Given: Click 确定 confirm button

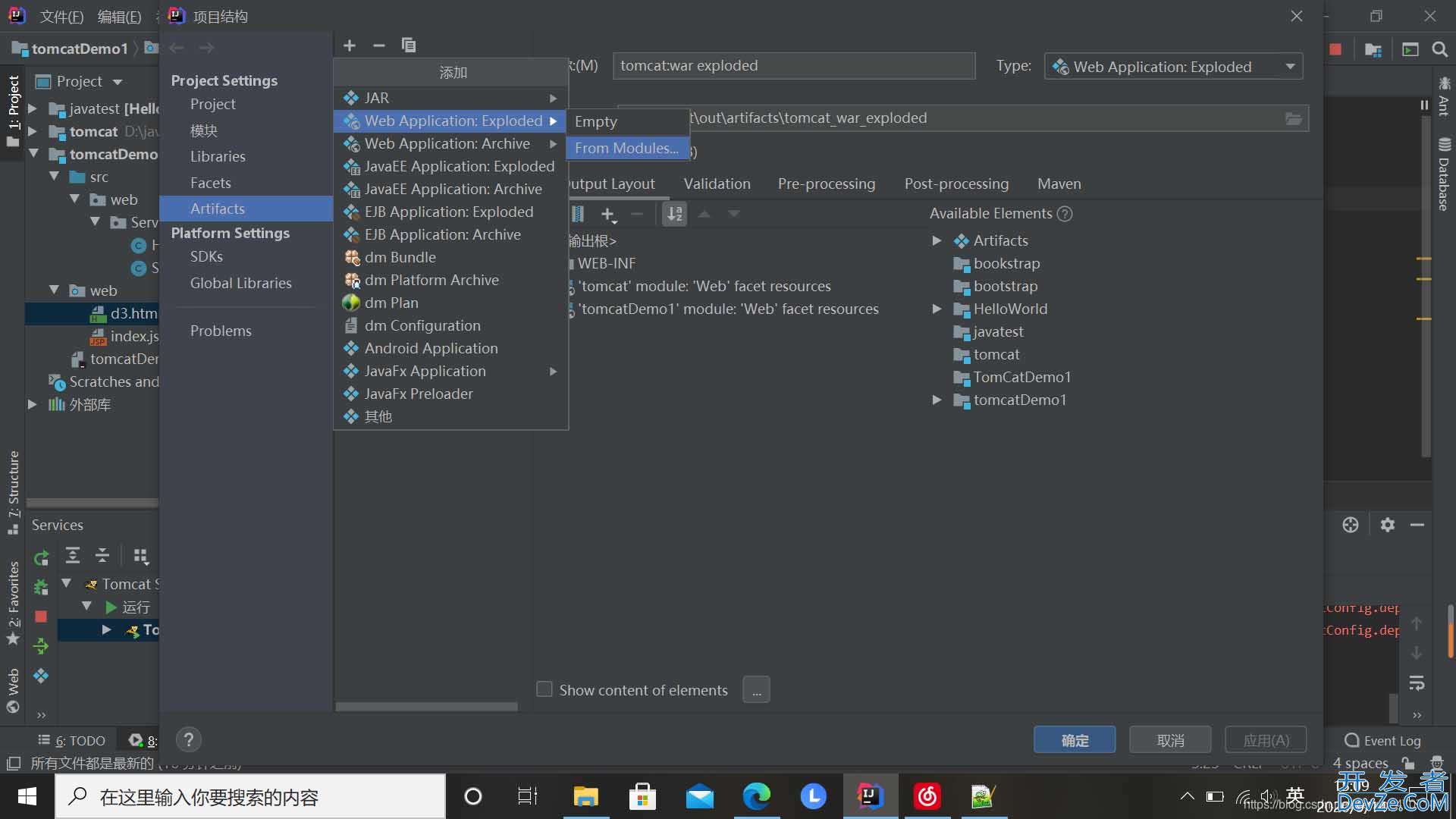Looking at the screenshot, I should coord(1075,739).
